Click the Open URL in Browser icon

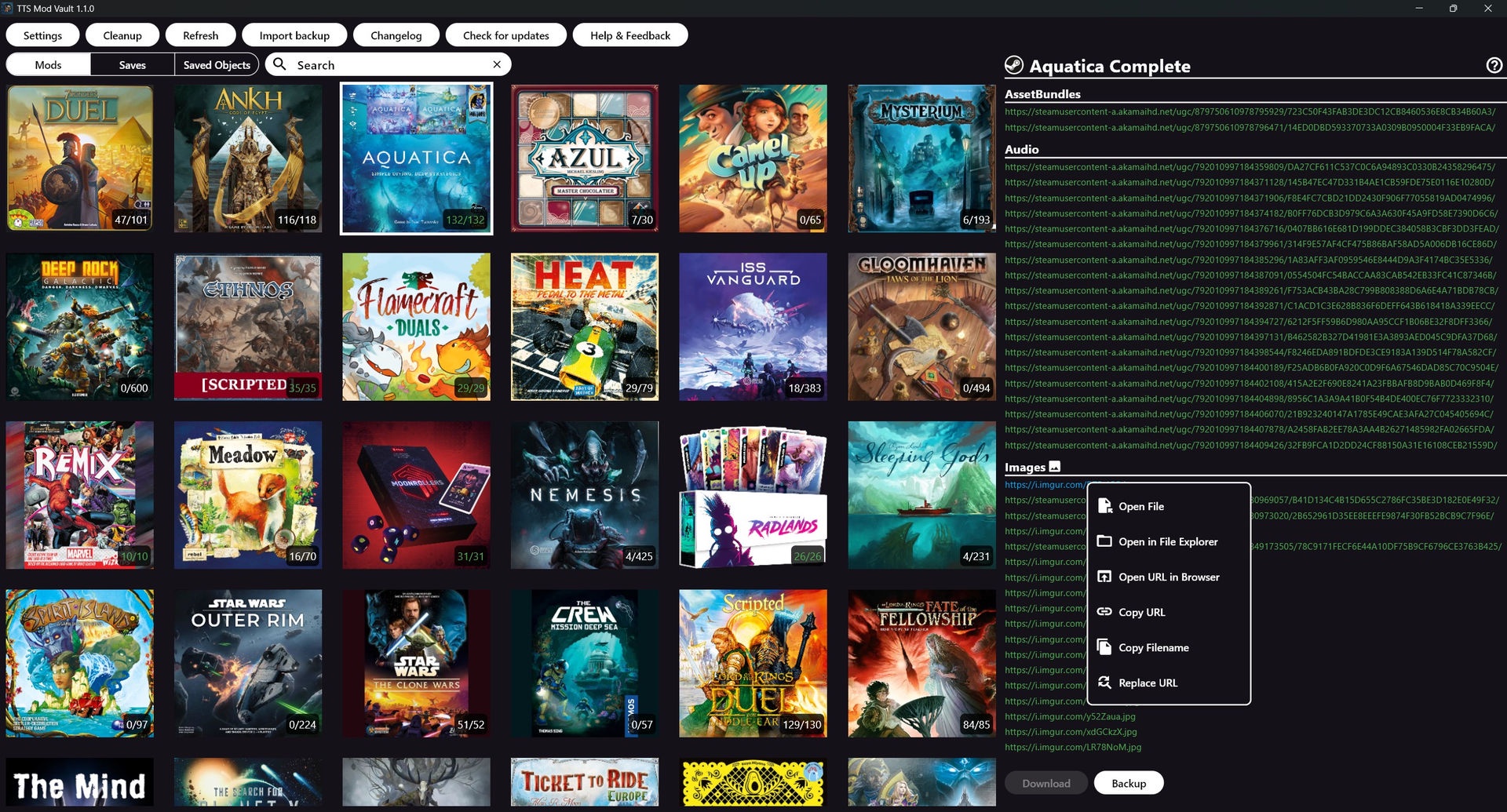pos(1104,577)
